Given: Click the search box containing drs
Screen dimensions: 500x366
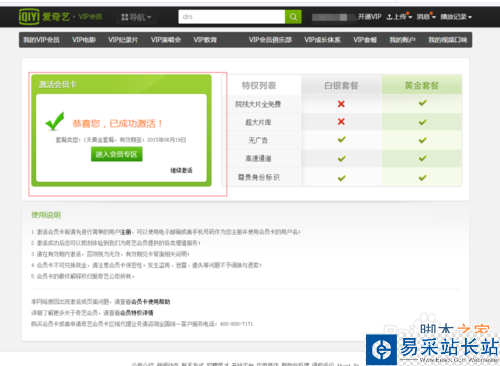Looking at the screenshot, I should click(x=232, y=17).
